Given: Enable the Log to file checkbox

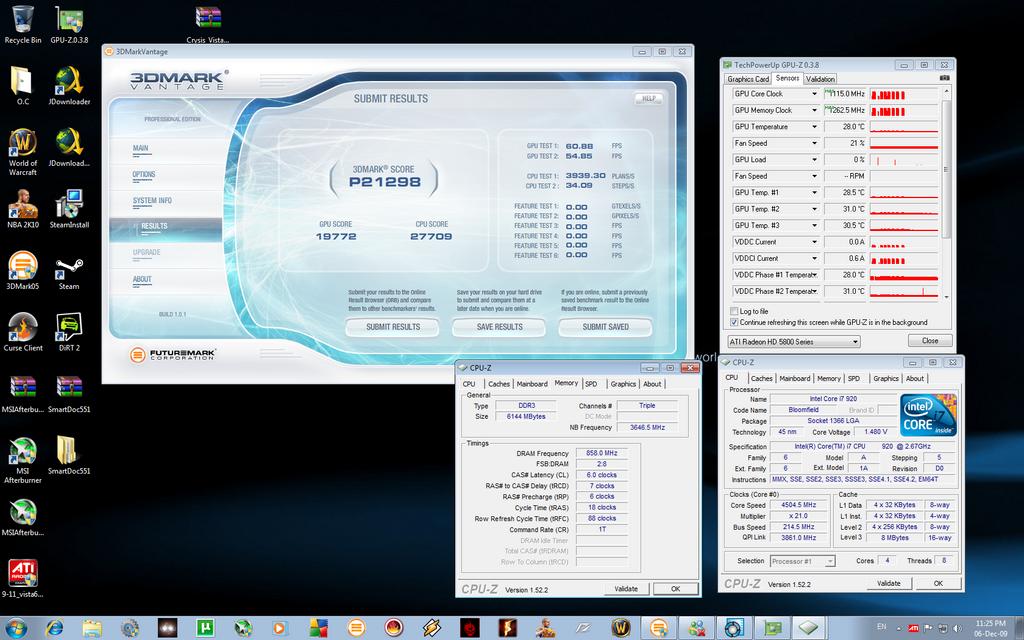Looking at the screenshot, I should 734,312.
